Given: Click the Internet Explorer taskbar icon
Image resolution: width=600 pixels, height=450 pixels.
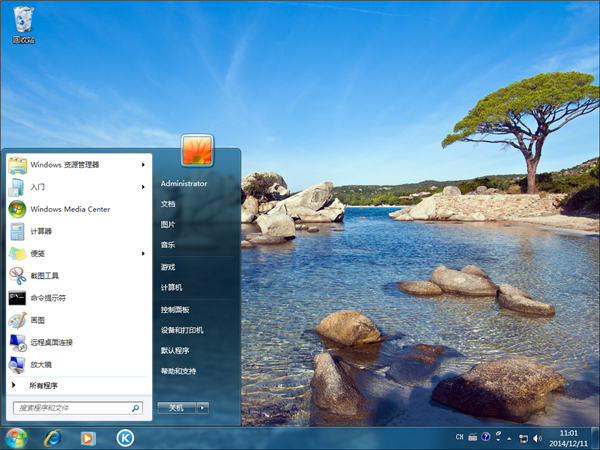Looking at the screenshot, I should coord(52,437).
